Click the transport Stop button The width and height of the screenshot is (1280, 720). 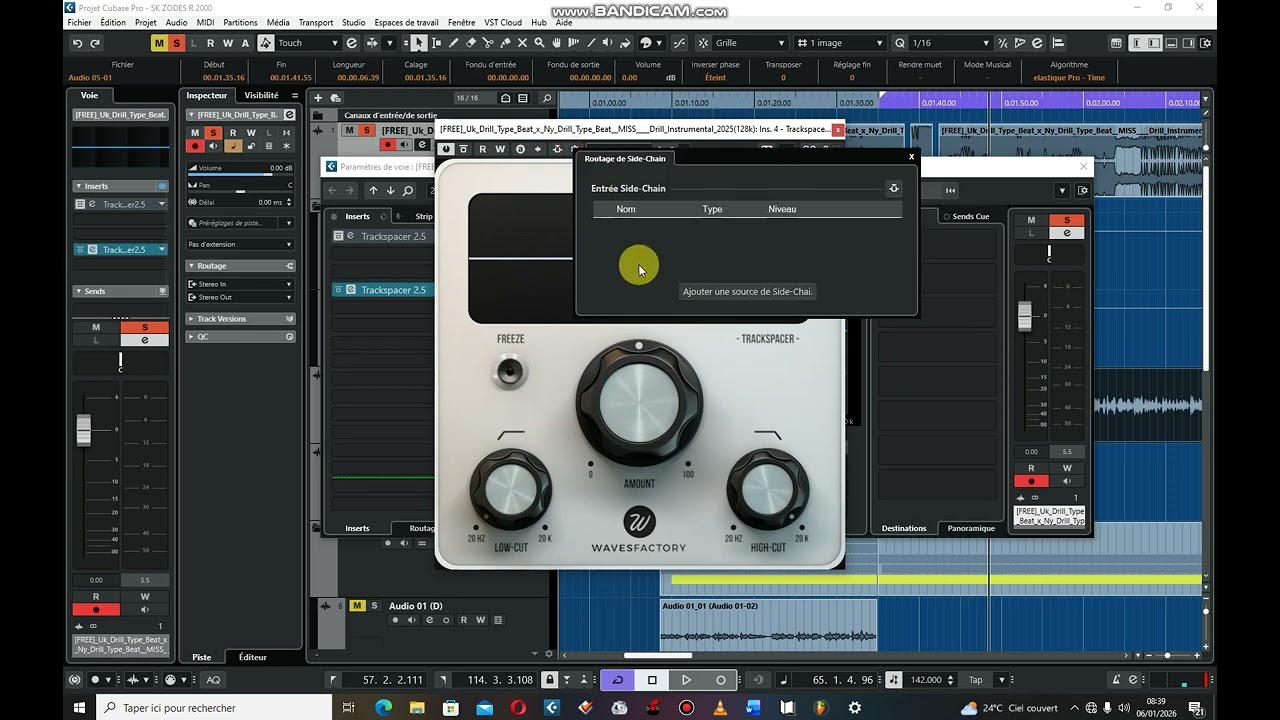coord(652,680)
